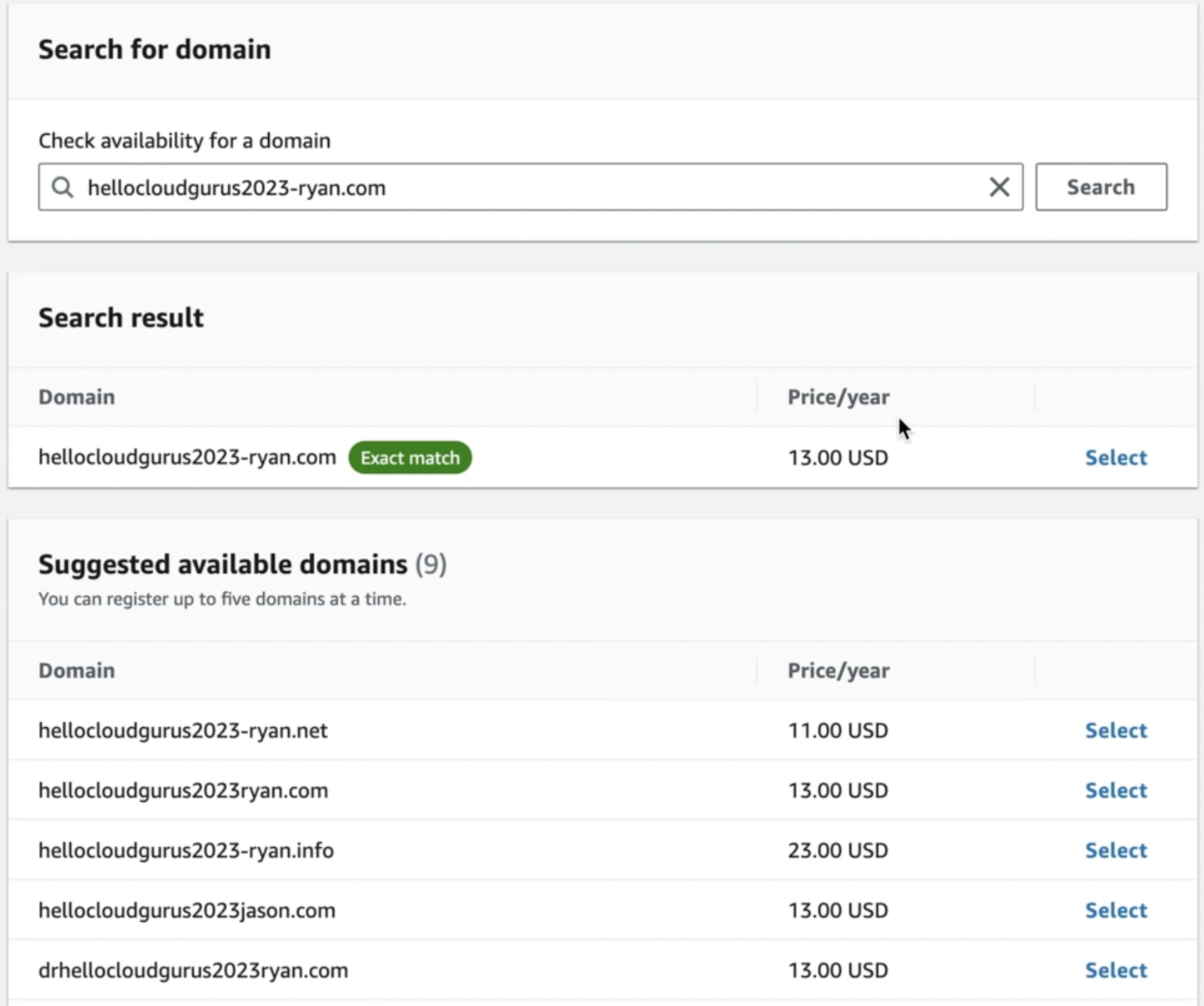Image resolution: width=1204 pixels, height=1006 pixels.
Task: Select hellocloudgurus2023-ryan.info domain
Action: 1116,850
